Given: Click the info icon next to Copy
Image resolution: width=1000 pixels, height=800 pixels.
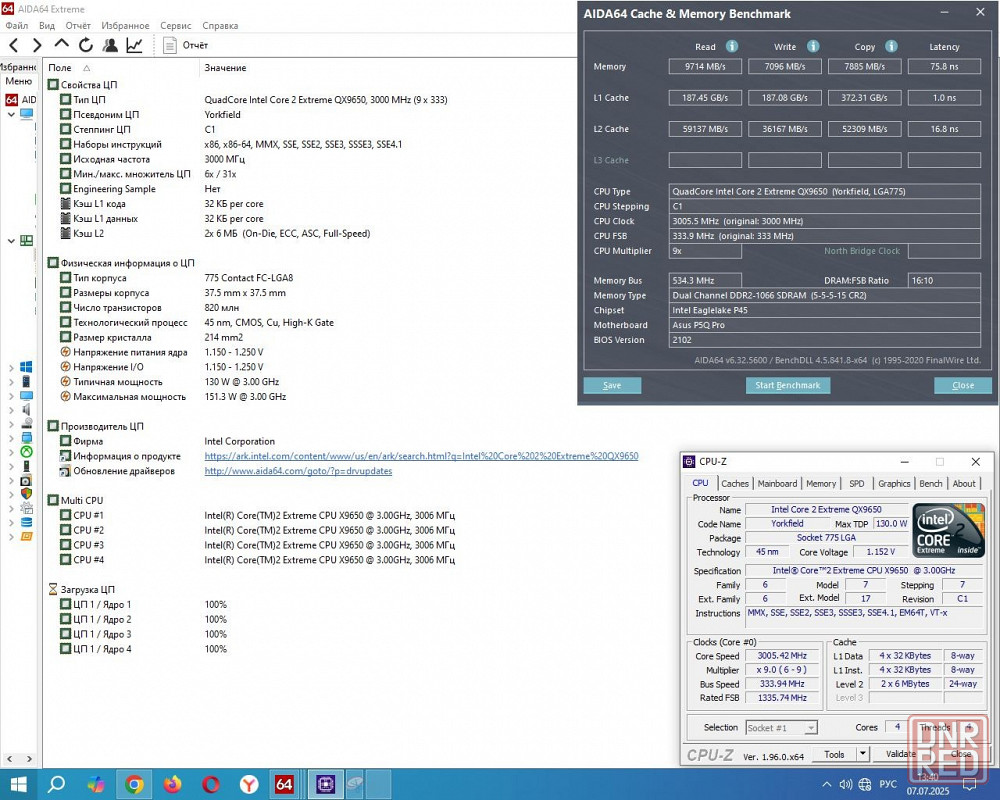Looking at the screenshot, I should pyautogui.click(x=892, y=47).
